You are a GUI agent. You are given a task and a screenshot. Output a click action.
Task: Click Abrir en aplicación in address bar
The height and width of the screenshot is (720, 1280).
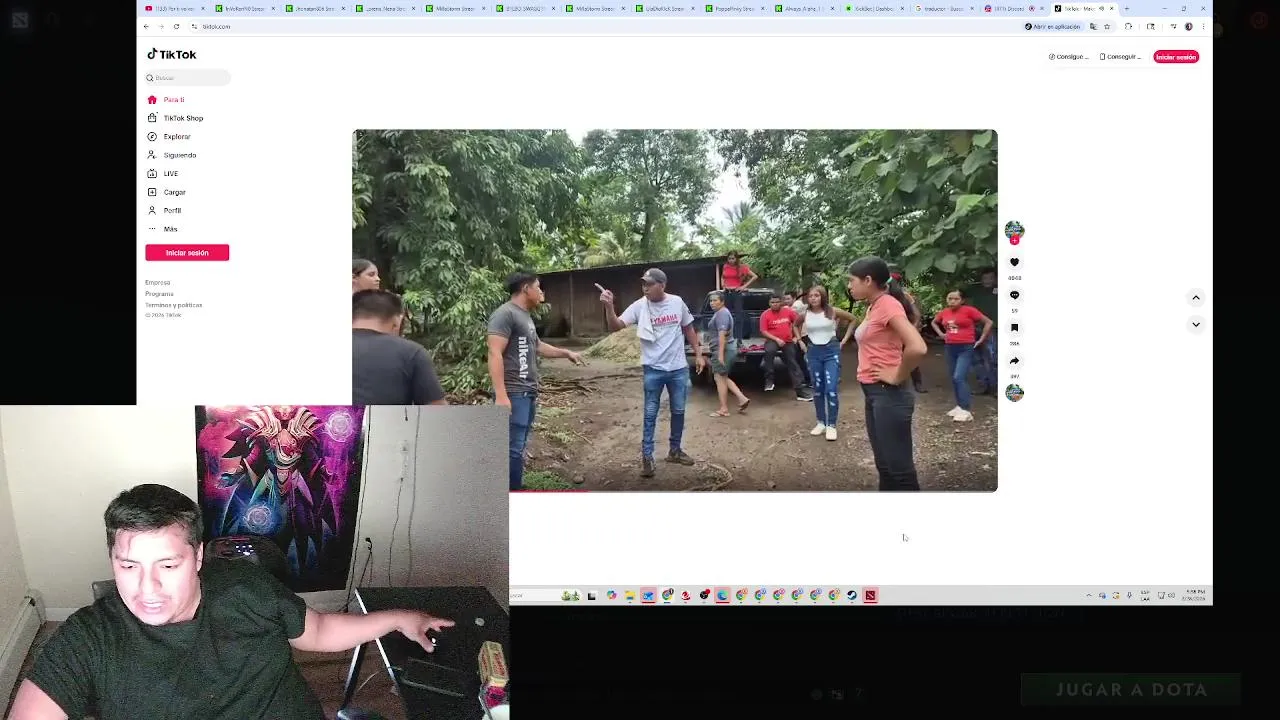point(1052,27)
